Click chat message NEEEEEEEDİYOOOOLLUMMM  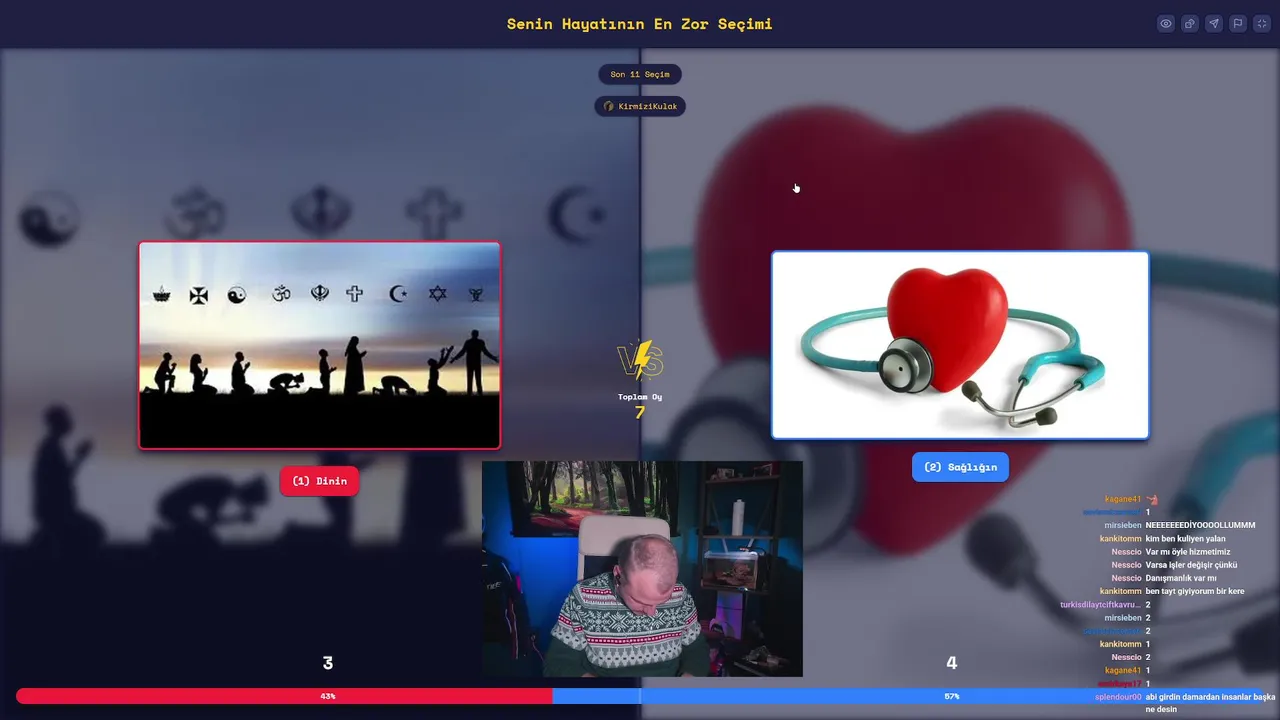coord(1200,525)
